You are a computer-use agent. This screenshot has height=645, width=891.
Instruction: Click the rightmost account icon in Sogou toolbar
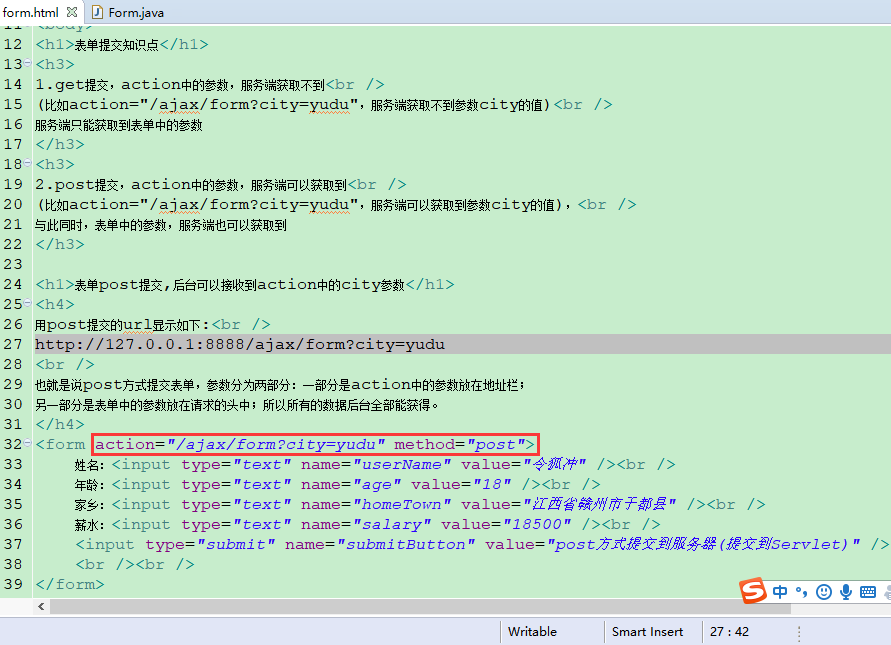pyautogui.click(x=886, y=592)
